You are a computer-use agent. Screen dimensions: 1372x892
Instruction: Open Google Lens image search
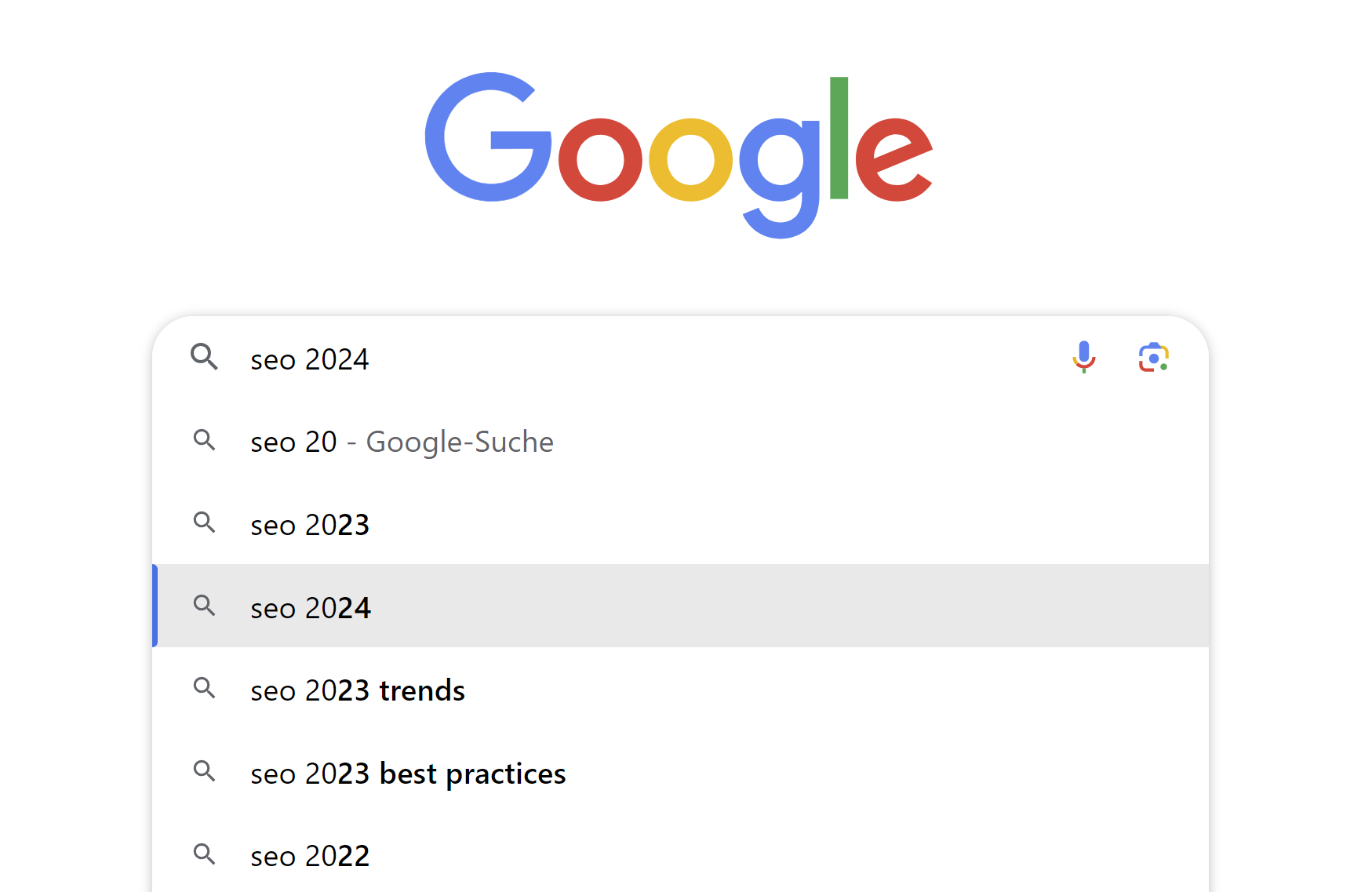pos(1153,358)
